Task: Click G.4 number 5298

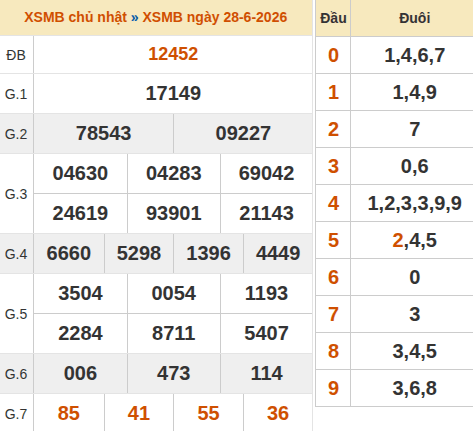Action: (139, 253)
